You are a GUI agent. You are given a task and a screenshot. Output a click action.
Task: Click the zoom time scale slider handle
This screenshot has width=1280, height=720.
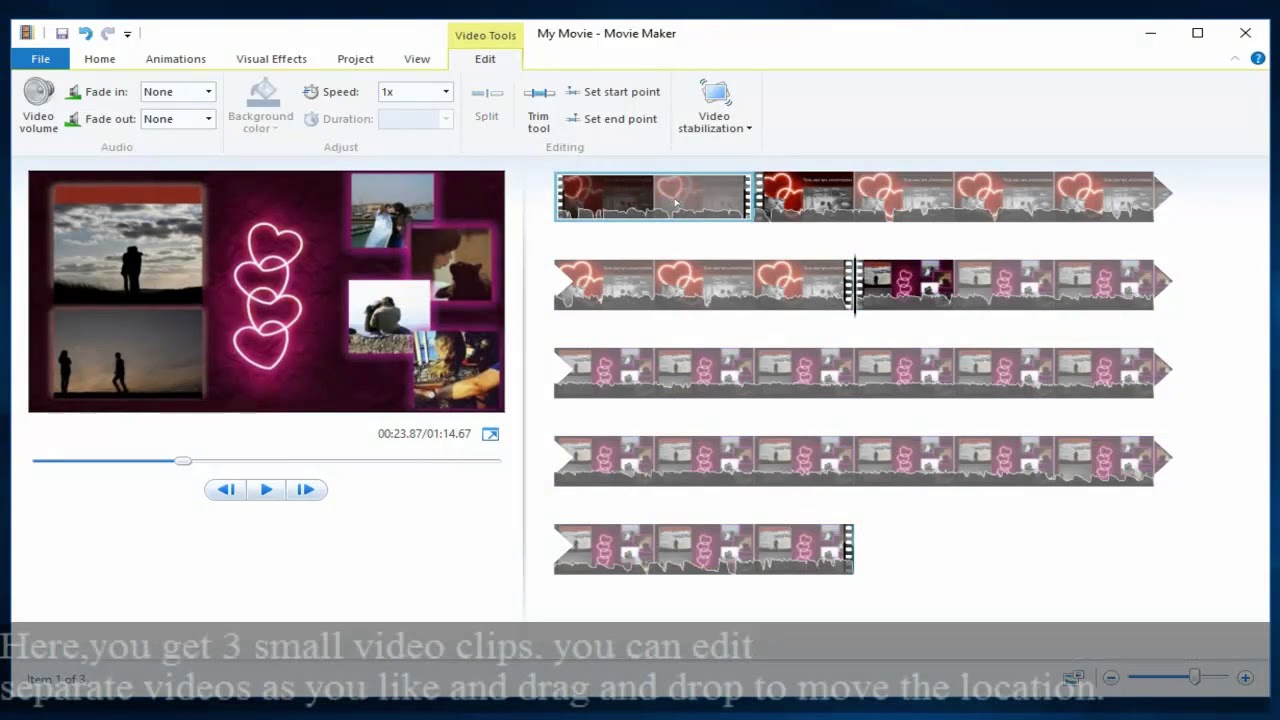[x=1194, y=677]
